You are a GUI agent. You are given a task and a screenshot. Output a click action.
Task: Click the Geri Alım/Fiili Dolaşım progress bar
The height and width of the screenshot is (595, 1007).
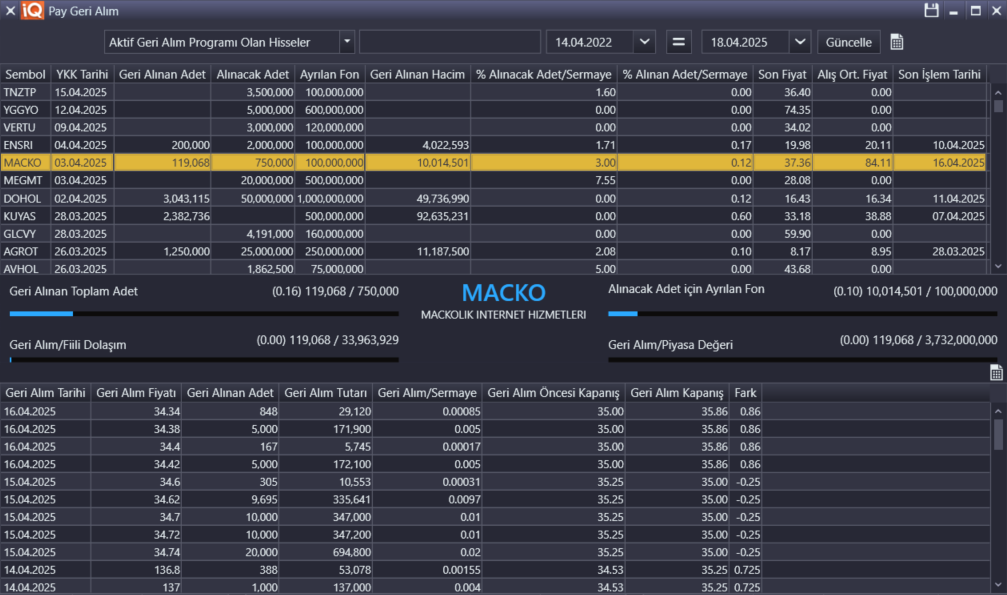pyautogui.click(x=204, y=360)
